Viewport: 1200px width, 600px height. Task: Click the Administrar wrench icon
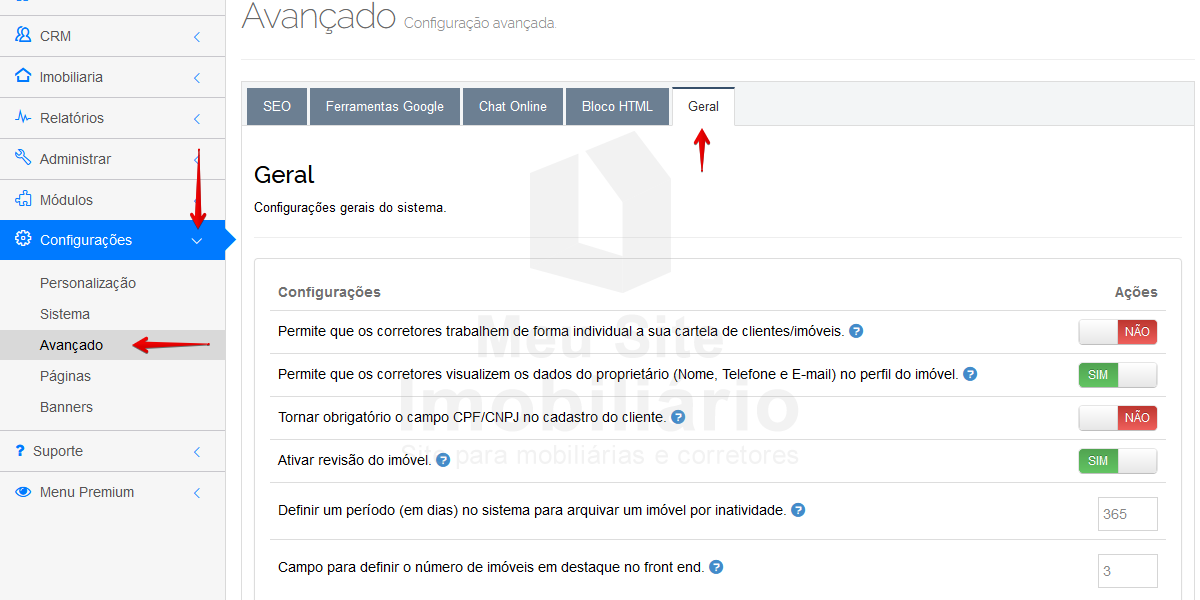click(23, 158)
